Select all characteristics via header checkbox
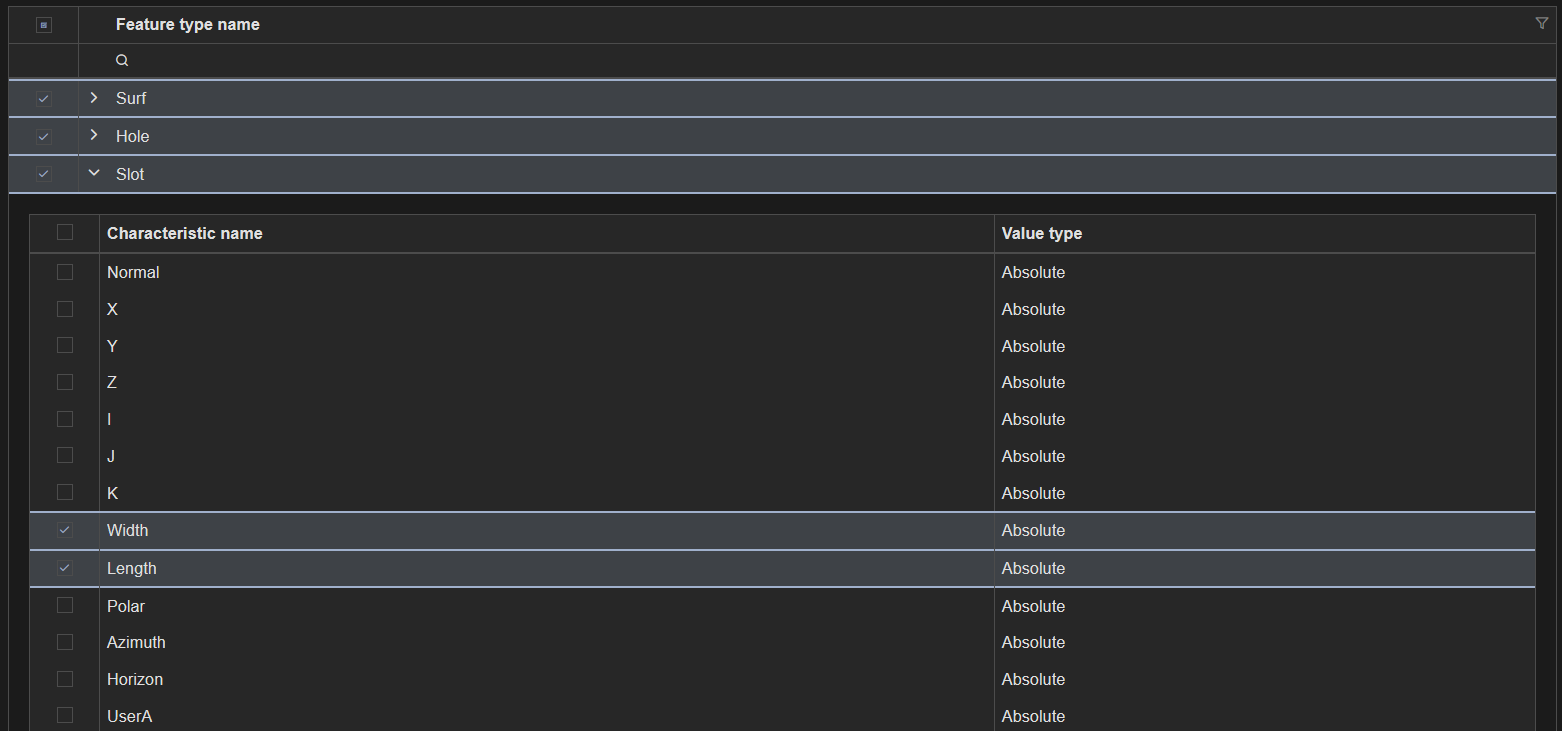Image resolution: width=1562 pixels, height=731 pixels. (x=65, y=232)
